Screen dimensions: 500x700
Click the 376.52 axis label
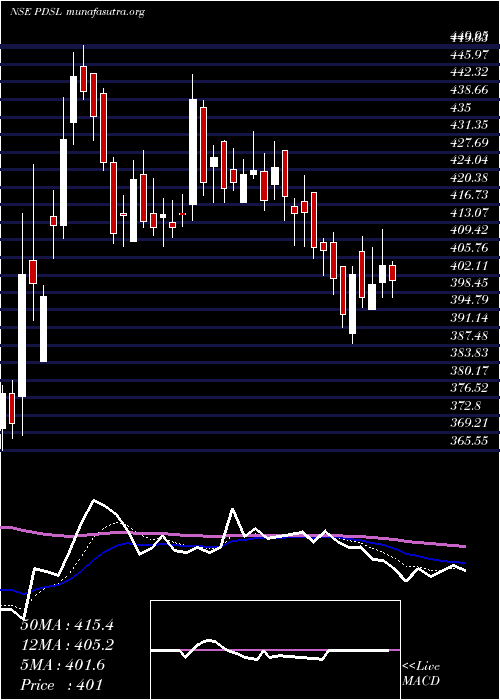[471, 388]
